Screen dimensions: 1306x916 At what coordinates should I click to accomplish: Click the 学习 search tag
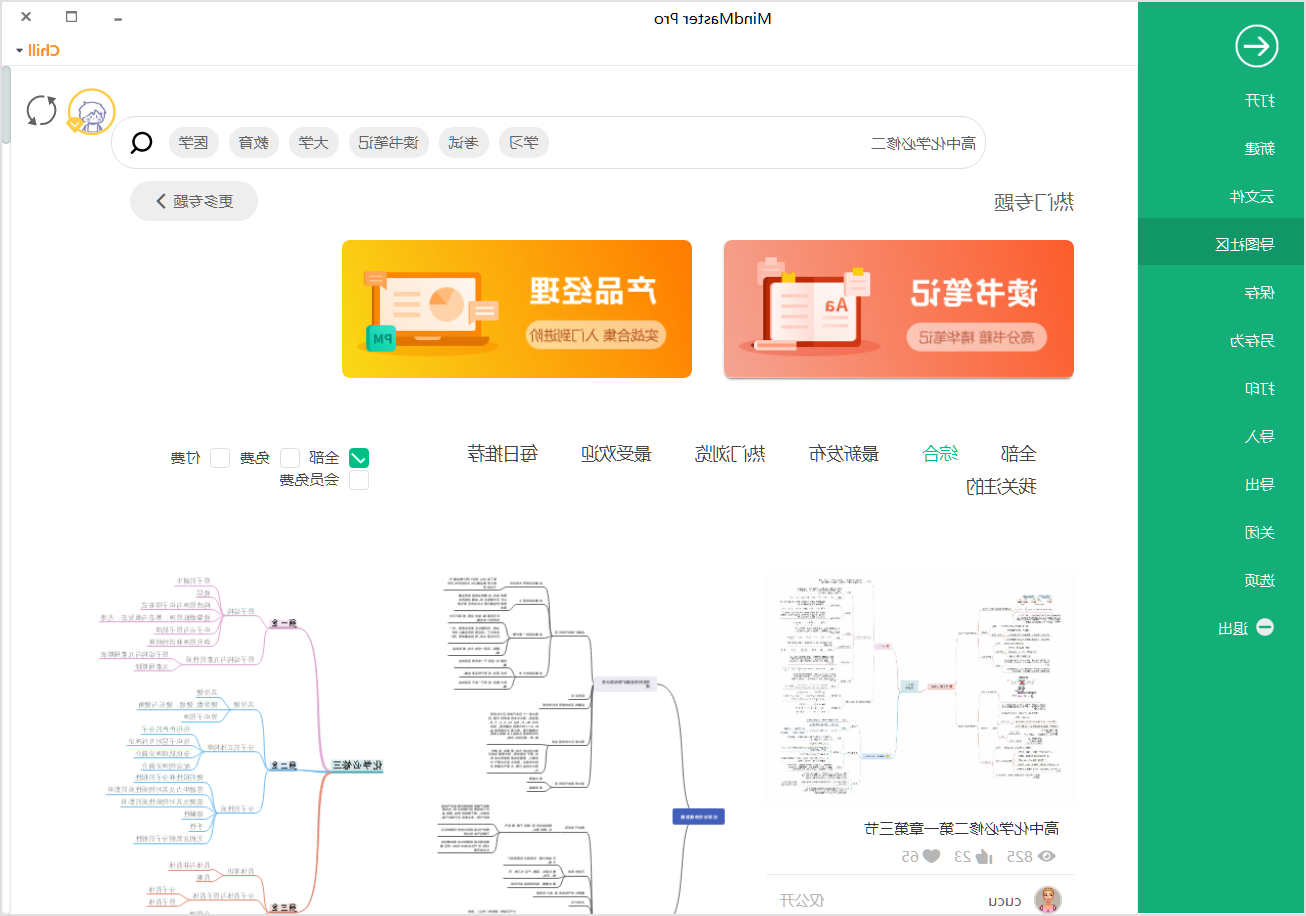(x=524, y=143)
